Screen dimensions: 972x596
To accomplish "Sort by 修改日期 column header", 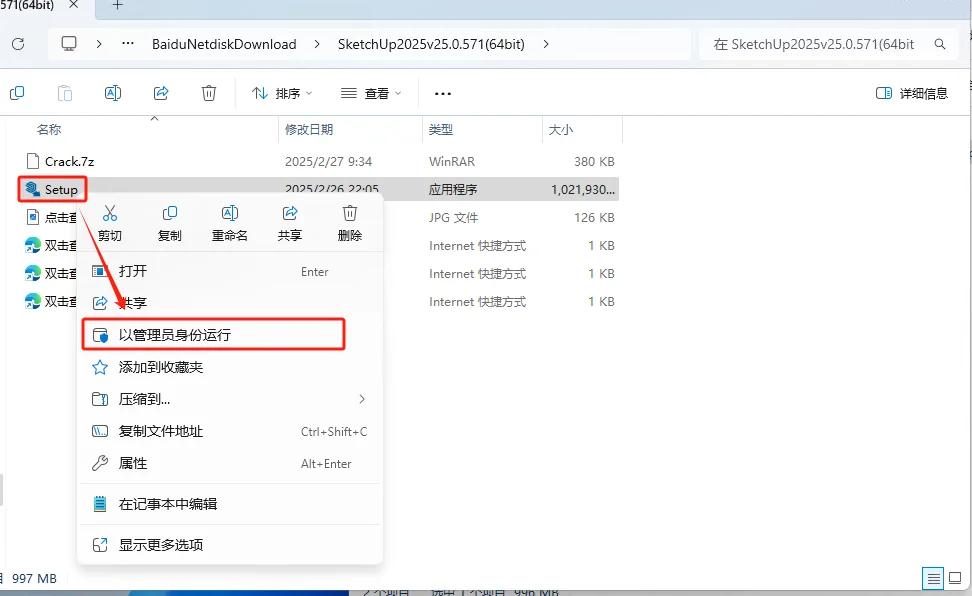I will click(x=309, y=130).
